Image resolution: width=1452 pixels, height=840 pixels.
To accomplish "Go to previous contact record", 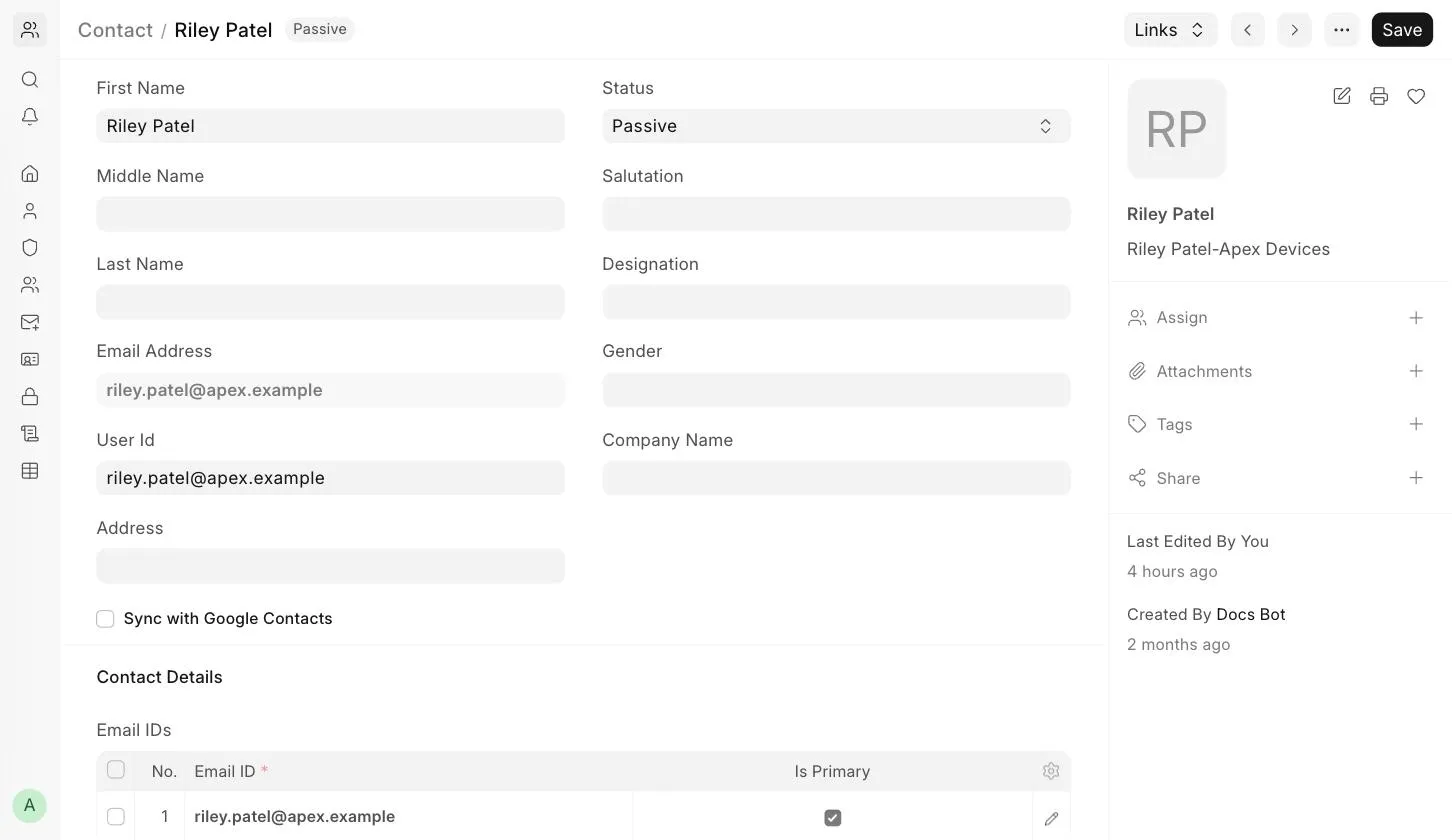I will click(1248, 30).
